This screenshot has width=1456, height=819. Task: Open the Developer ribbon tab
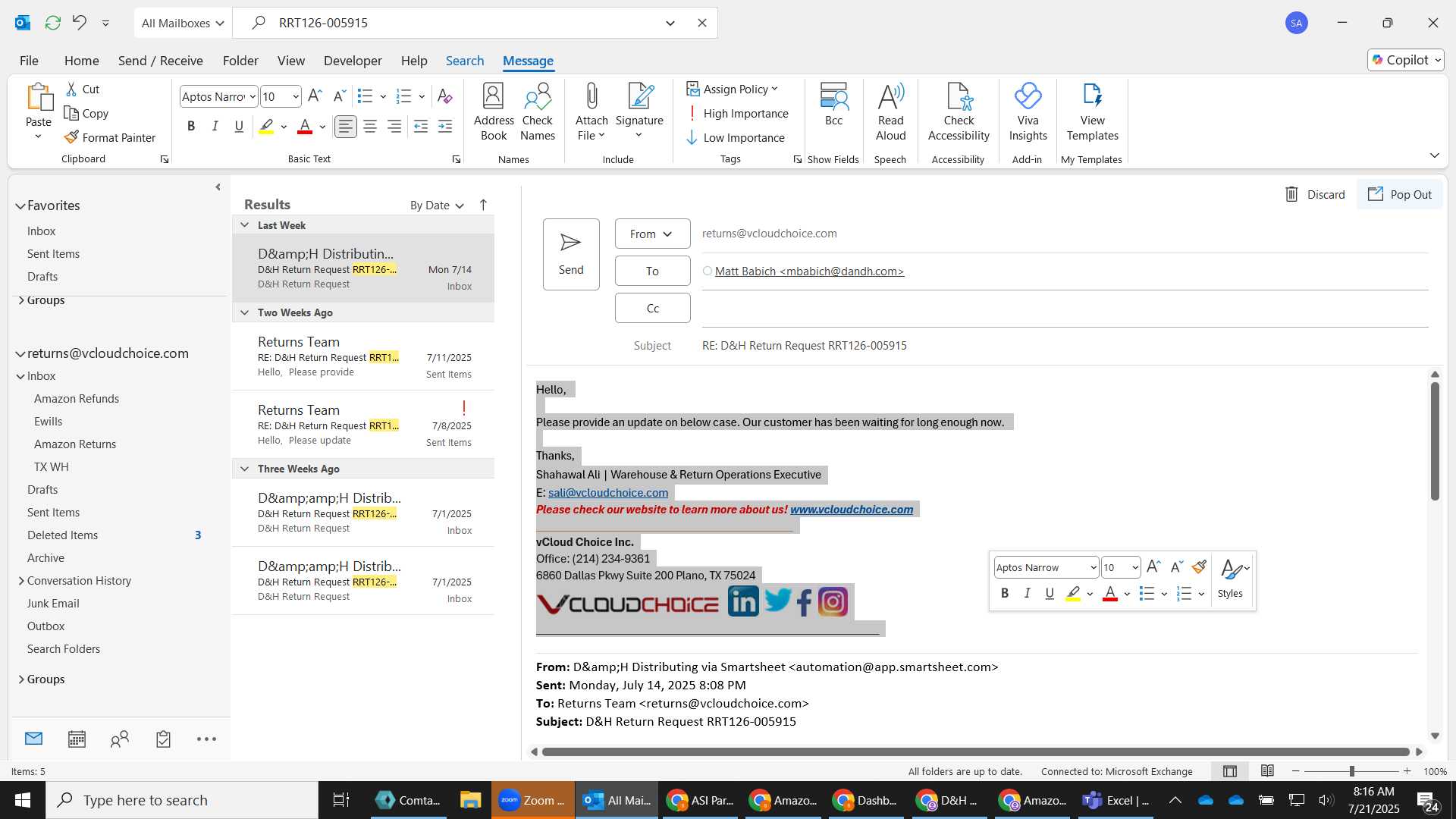[353, 61]
